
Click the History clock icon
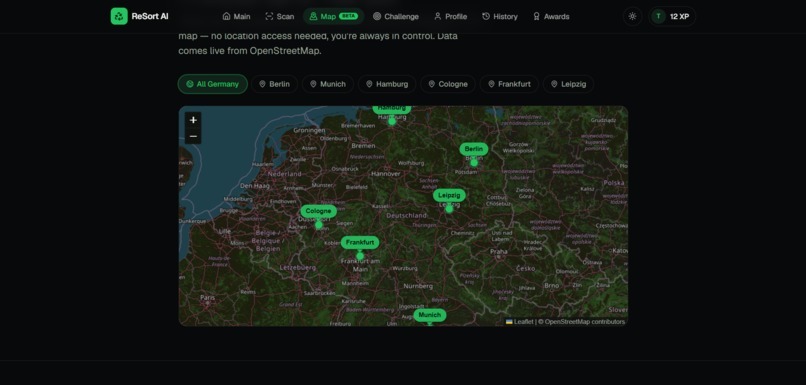[486, 16]
